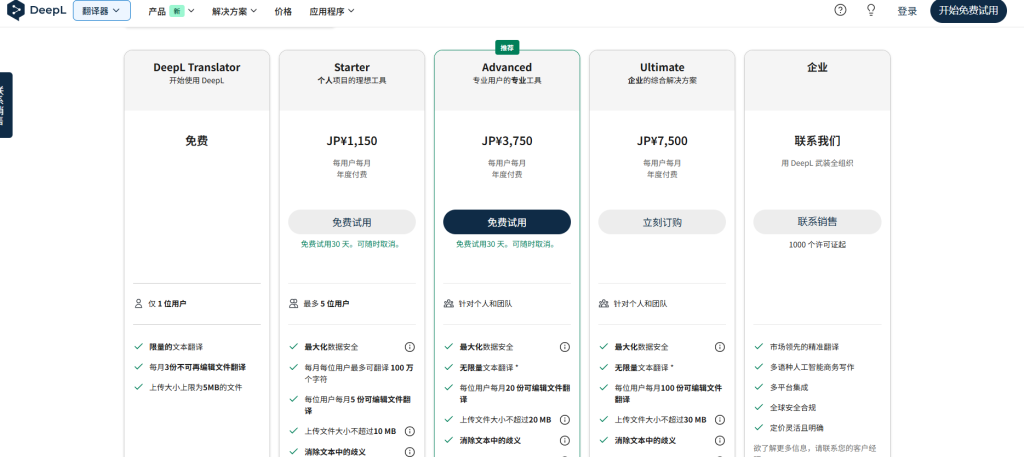Click the feature 上传大小上限为5MB的文件
The width and height of the screenshot is (1024, 457).
[195, 387]
